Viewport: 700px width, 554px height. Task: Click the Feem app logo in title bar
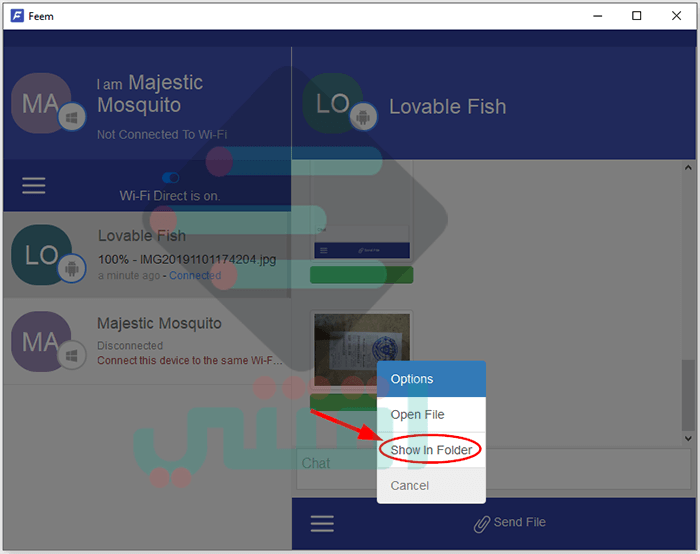point(17,16)
